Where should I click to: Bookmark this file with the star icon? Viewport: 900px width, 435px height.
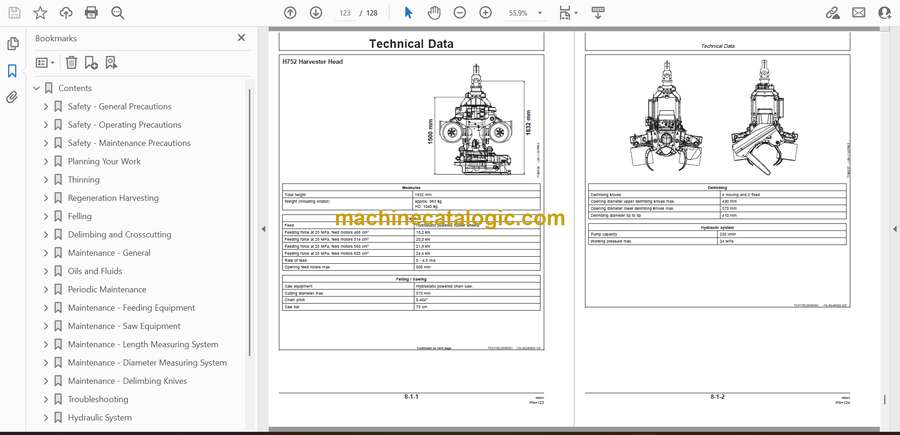[40, 13]
